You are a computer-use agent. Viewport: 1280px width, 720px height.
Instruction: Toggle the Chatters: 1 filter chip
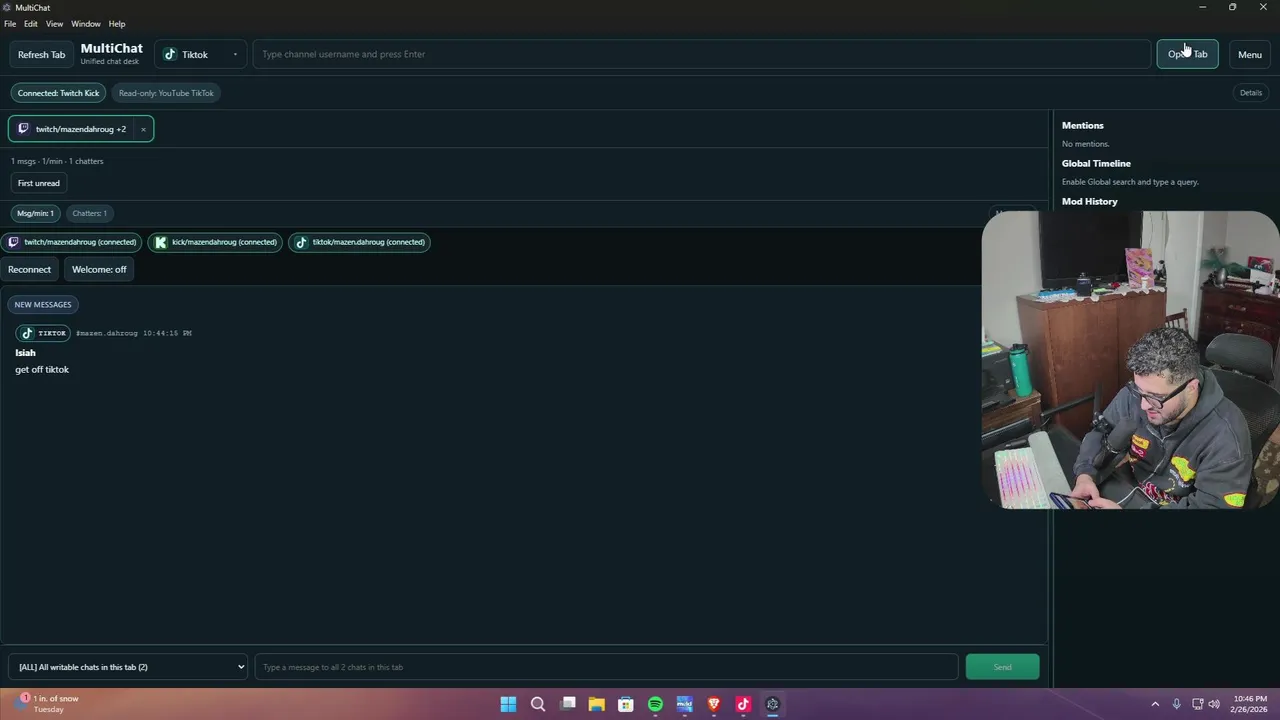[x=89, y=213]
